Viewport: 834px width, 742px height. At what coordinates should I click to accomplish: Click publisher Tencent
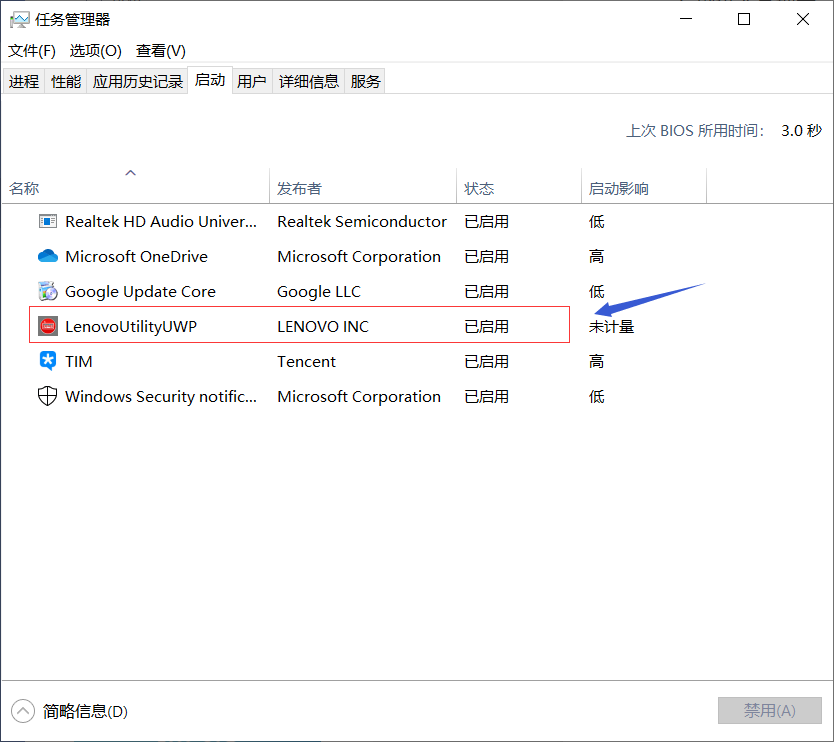pos(306,361)
